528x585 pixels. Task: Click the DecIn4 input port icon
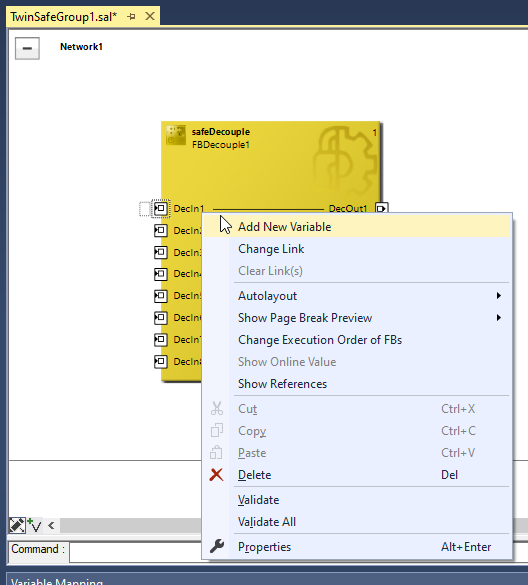tap(161, 274)
